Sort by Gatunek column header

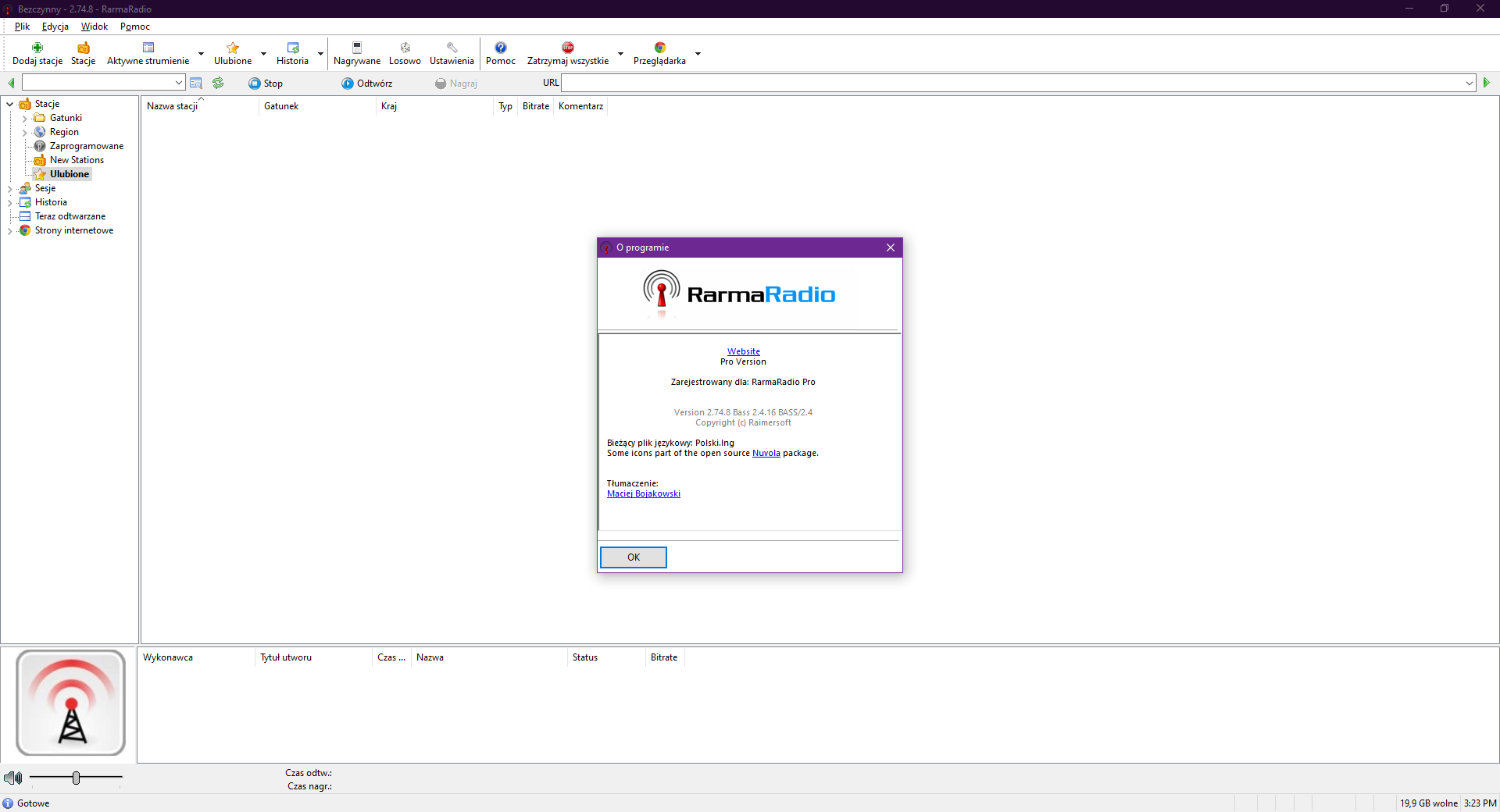coord(316,106)
